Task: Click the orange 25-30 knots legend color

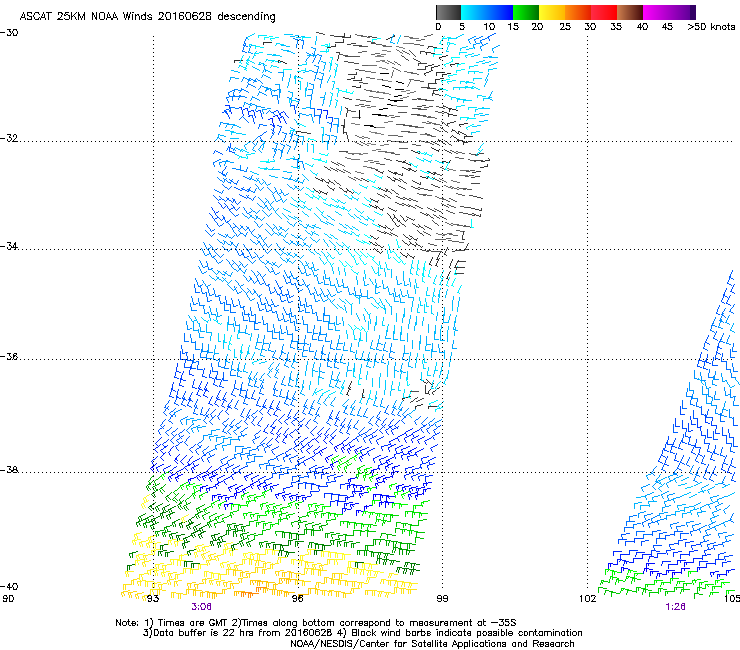Action: pos(578,12)
